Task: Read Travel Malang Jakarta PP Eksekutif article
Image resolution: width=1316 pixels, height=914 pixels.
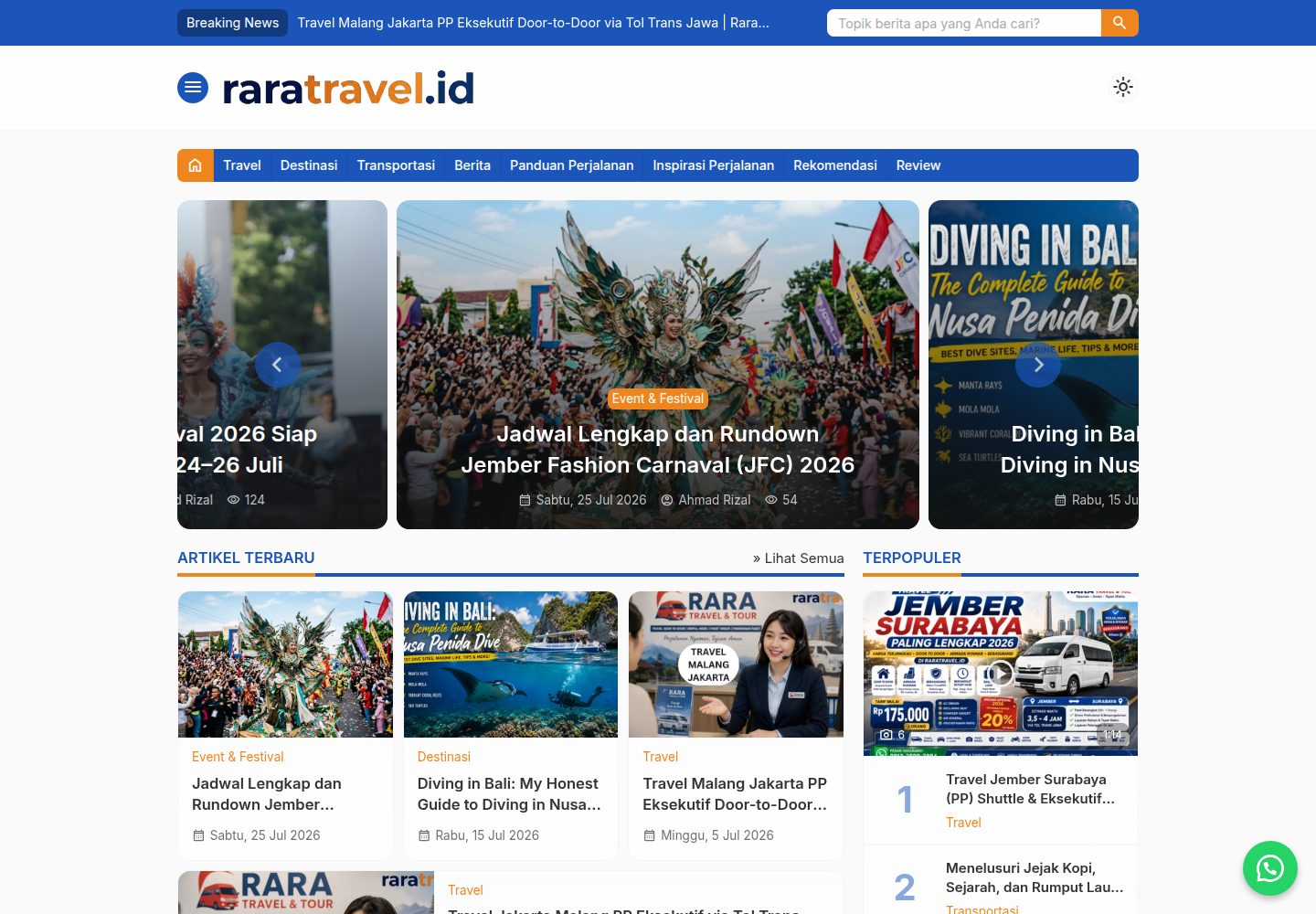Action: click(x=735, y=794)
